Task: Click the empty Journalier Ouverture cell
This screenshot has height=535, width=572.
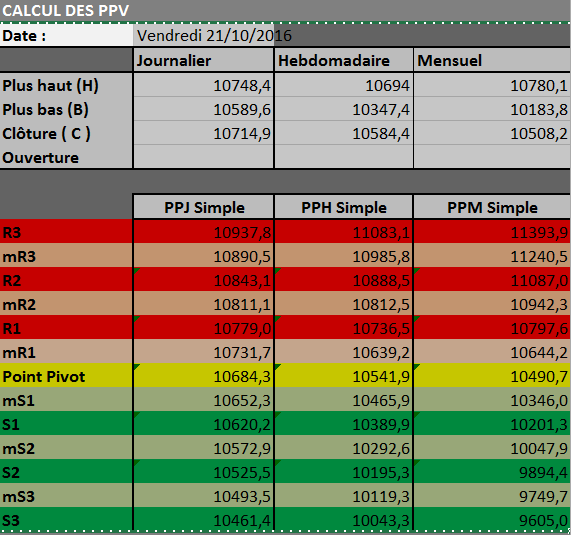Action: coord(204,157)
